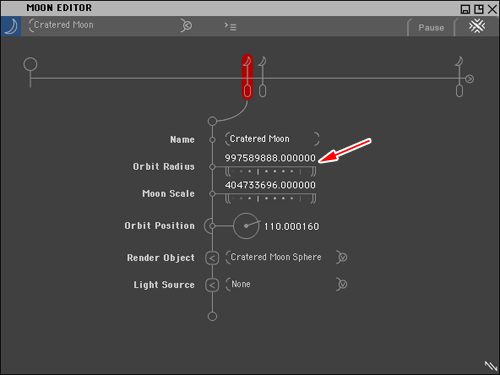Close the Moon Editor window
Screen dimensions: 500x375
[492, 9]
